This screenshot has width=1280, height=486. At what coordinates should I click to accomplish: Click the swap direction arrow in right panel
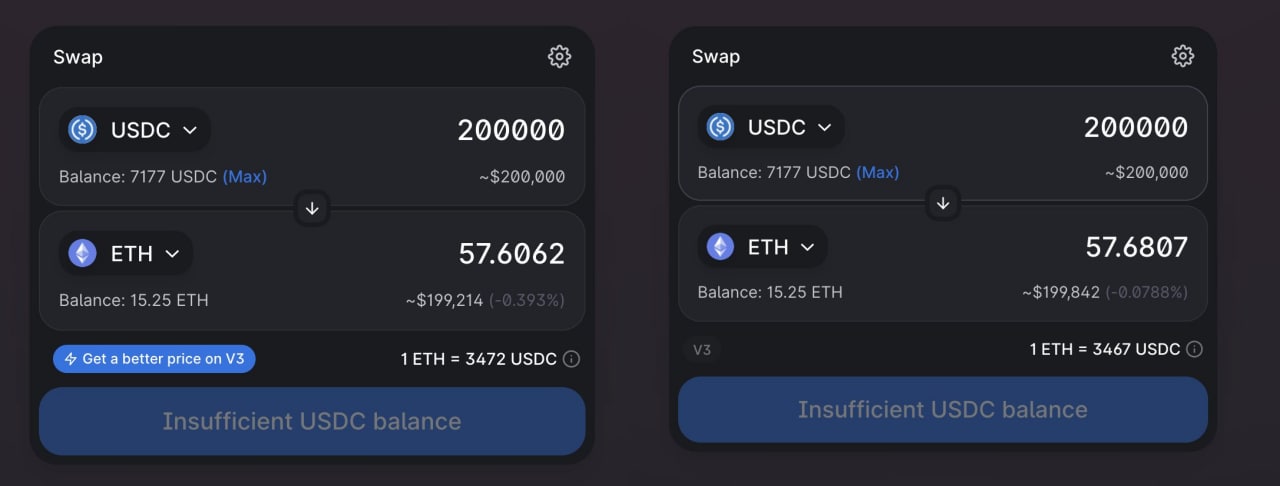[943, 203]
